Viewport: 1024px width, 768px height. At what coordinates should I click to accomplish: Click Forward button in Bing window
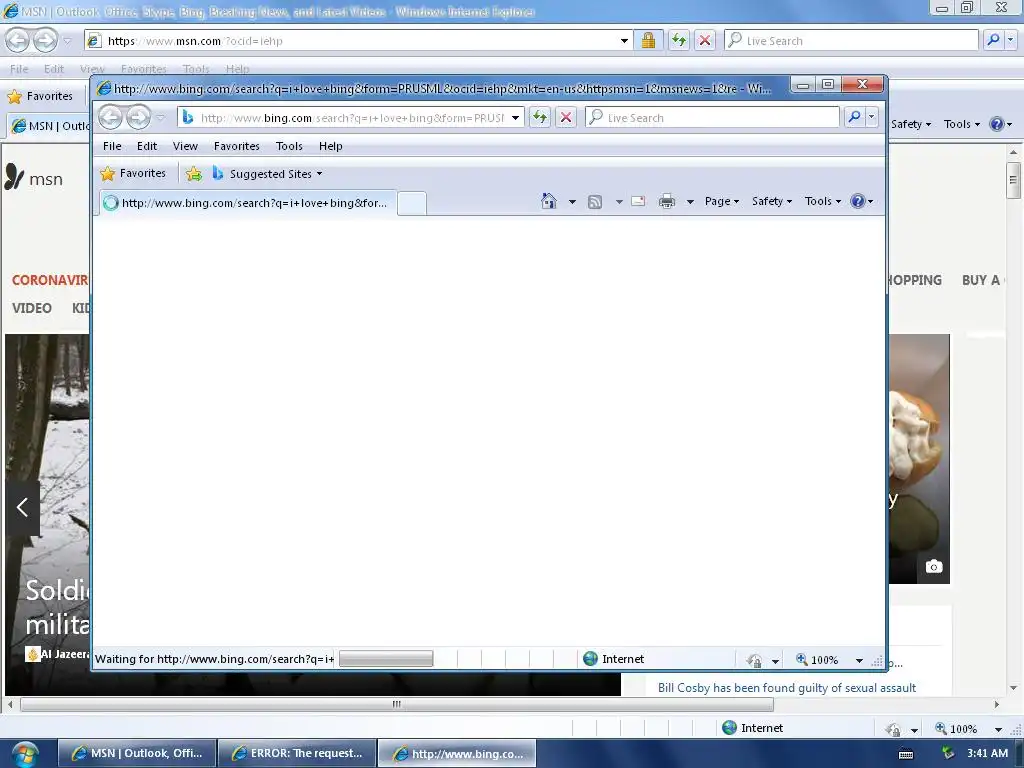[x=138, y=118]
